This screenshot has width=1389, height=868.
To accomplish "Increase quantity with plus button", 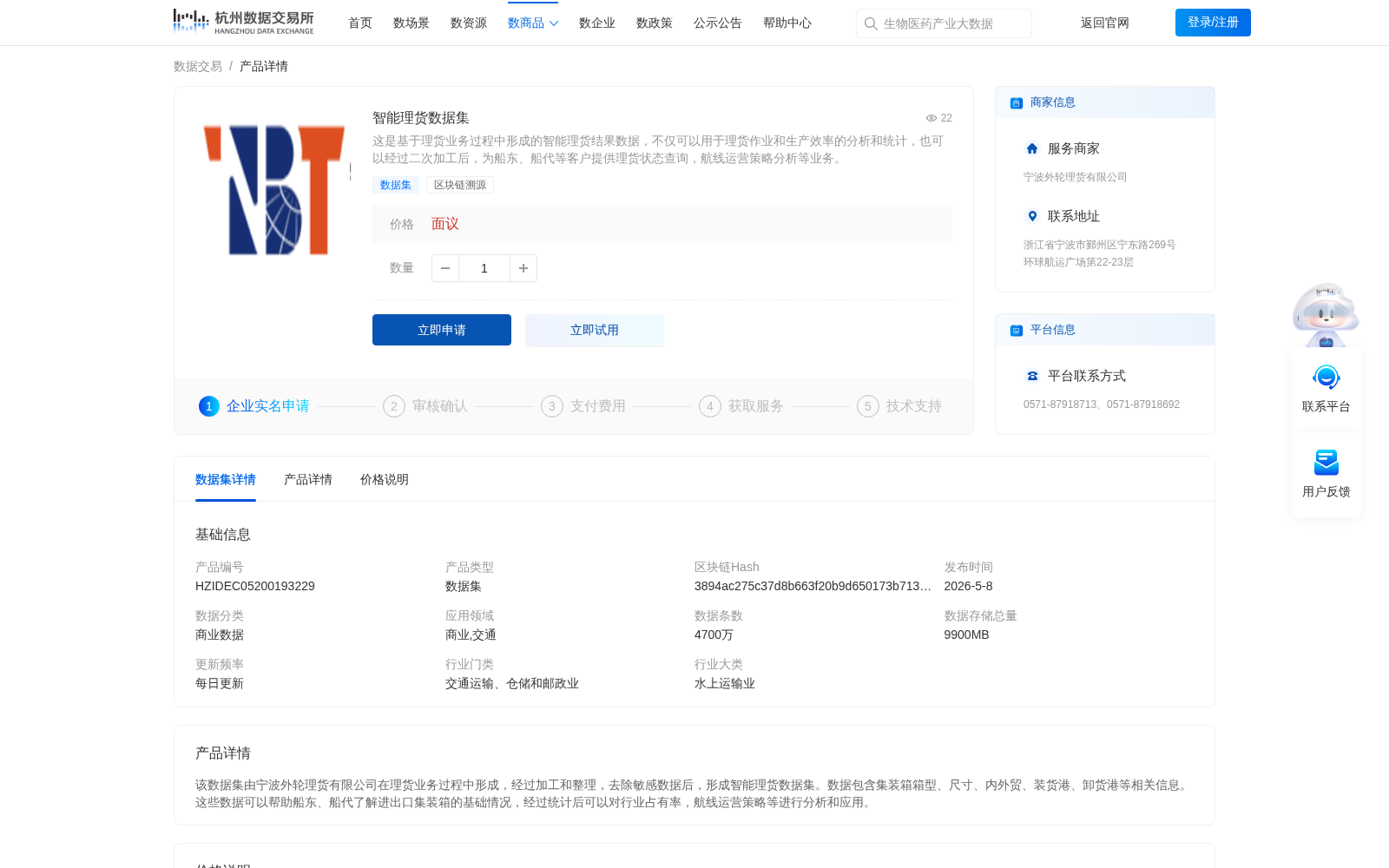I will click(x=523, y=268).
